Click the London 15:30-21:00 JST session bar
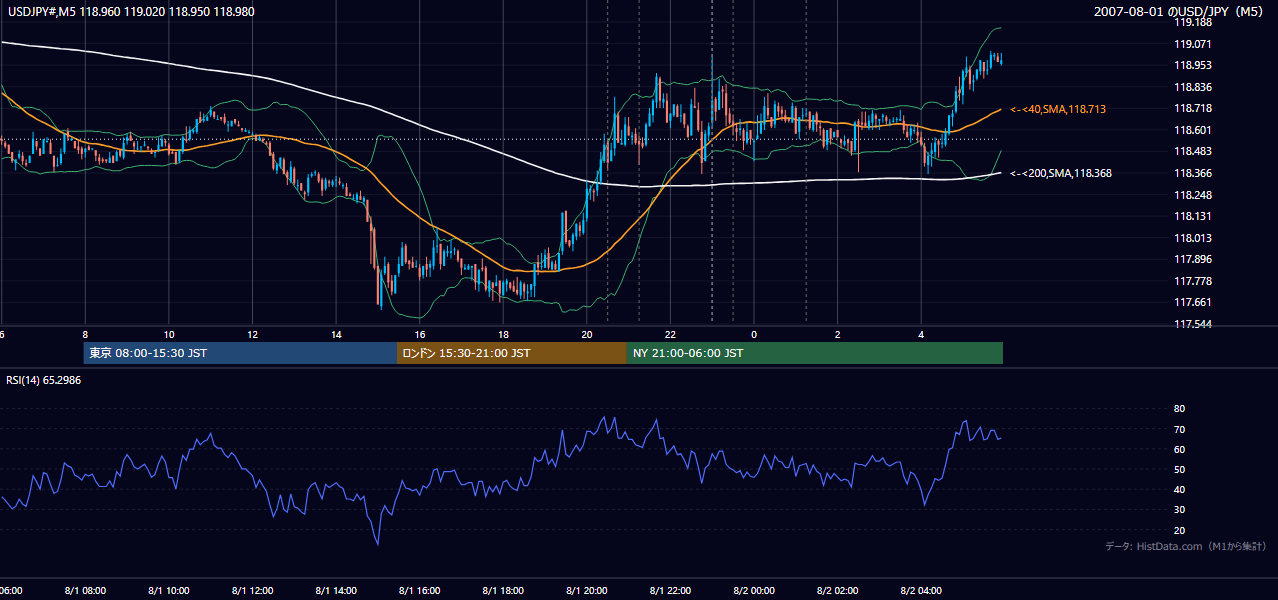The width and height of the screenshot is (1278, 600). (x=512, y=353)
